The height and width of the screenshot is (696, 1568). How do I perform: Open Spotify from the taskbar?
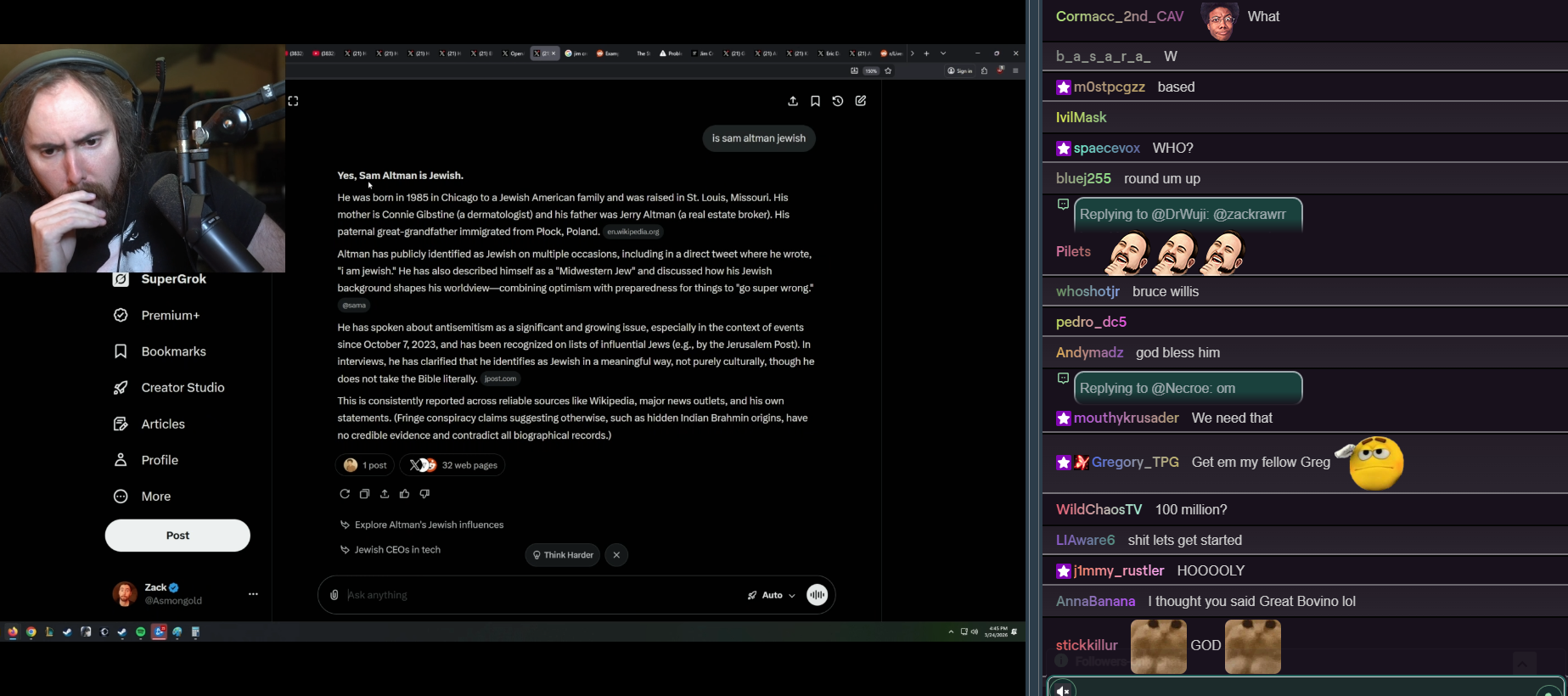pos(141,632)
